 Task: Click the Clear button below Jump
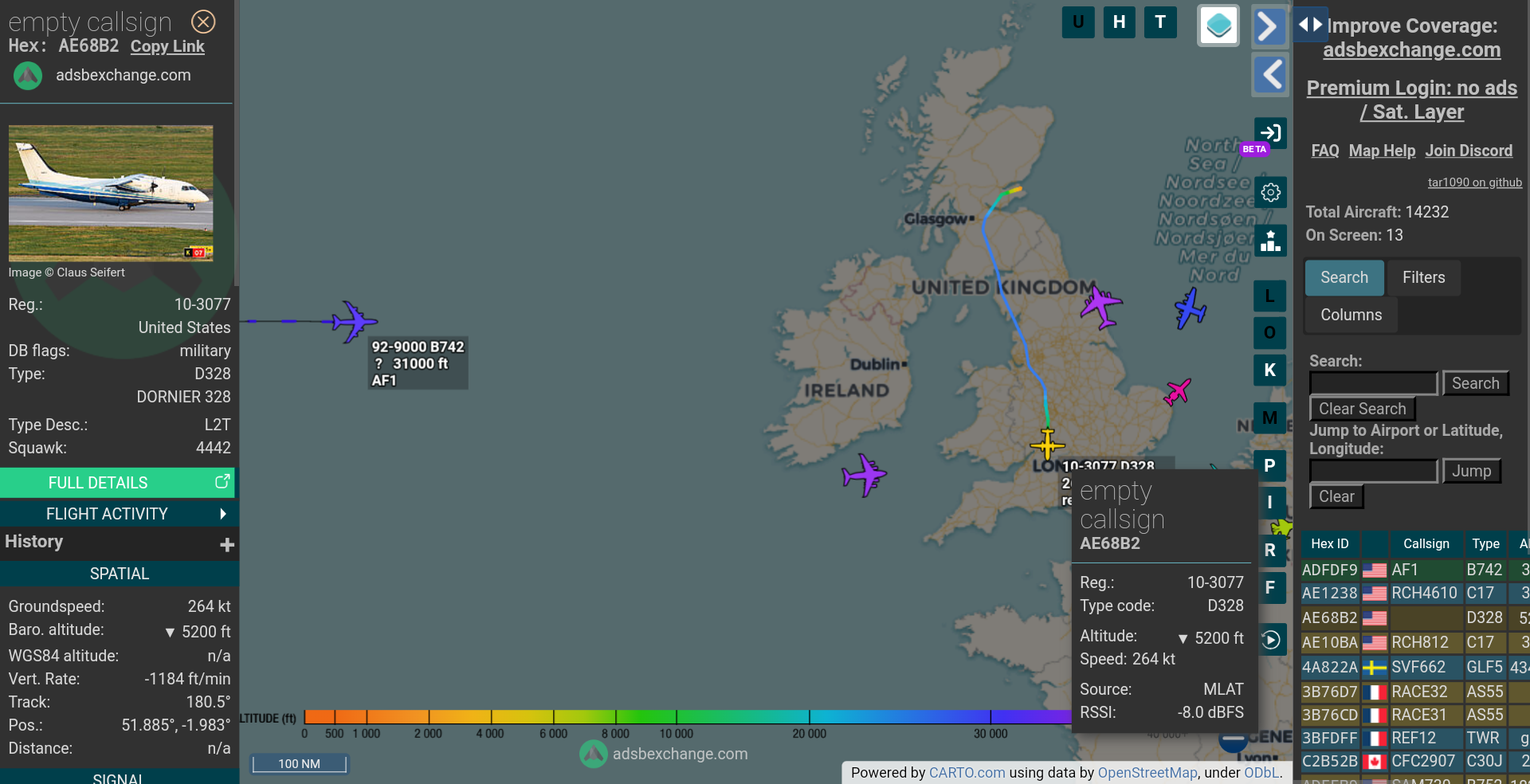1336,496
